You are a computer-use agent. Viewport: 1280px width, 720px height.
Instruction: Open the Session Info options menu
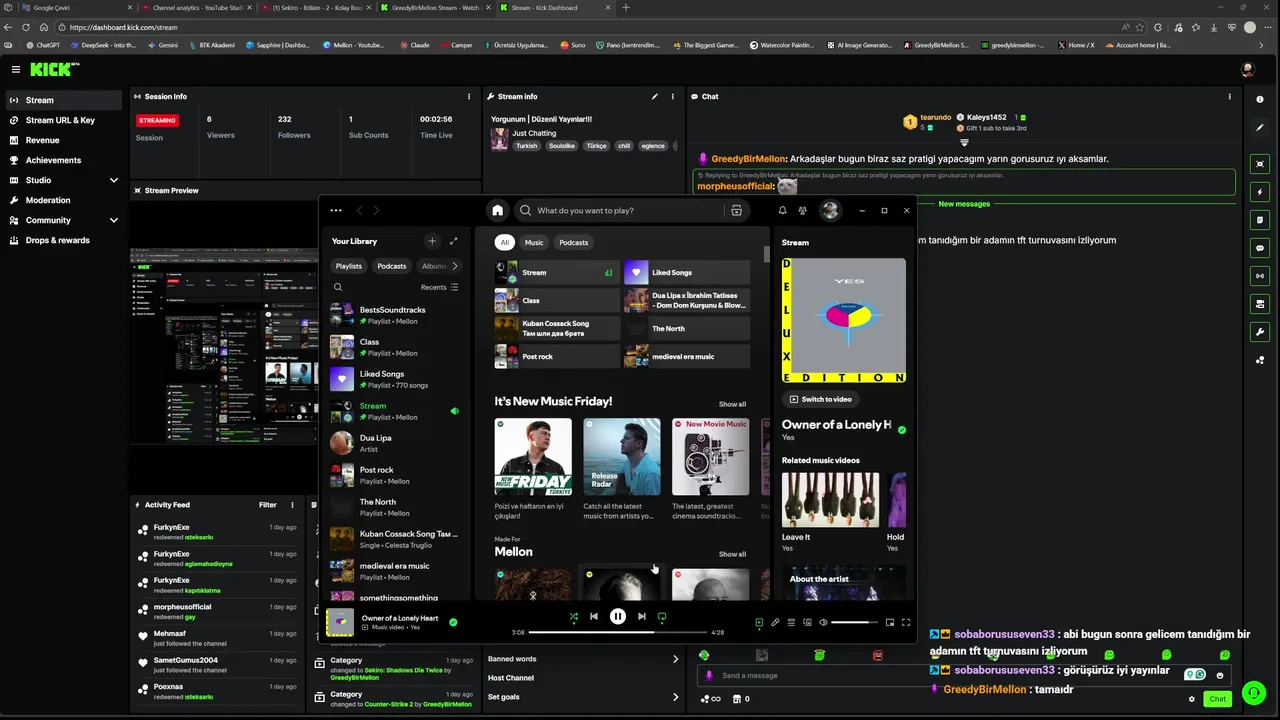point(469,97)
